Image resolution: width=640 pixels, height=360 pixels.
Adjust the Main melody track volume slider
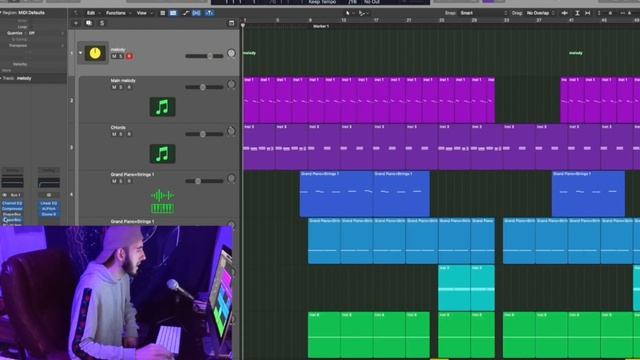tap(204, 87)
